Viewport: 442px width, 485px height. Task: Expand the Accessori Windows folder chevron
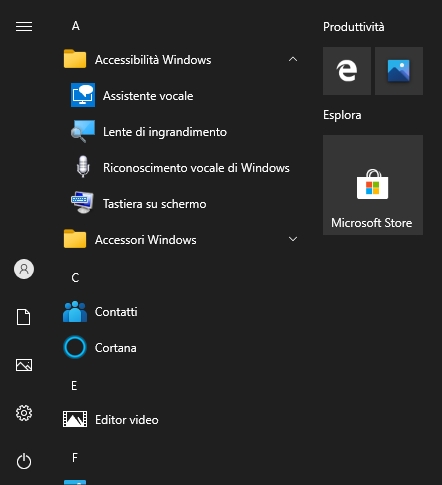coord(293,239)
